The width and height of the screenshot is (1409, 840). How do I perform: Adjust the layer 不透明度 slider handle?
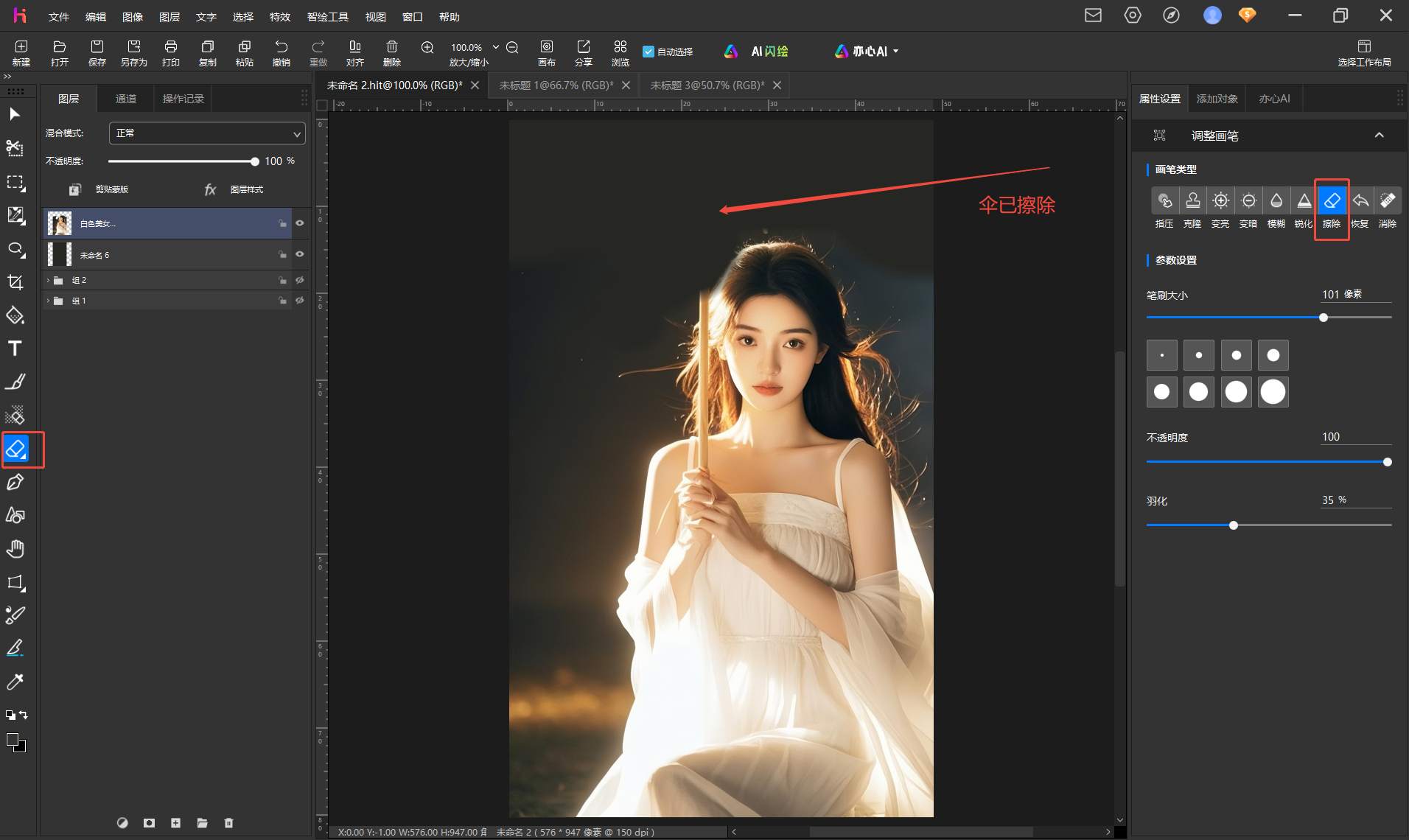(x=255, y=161)
